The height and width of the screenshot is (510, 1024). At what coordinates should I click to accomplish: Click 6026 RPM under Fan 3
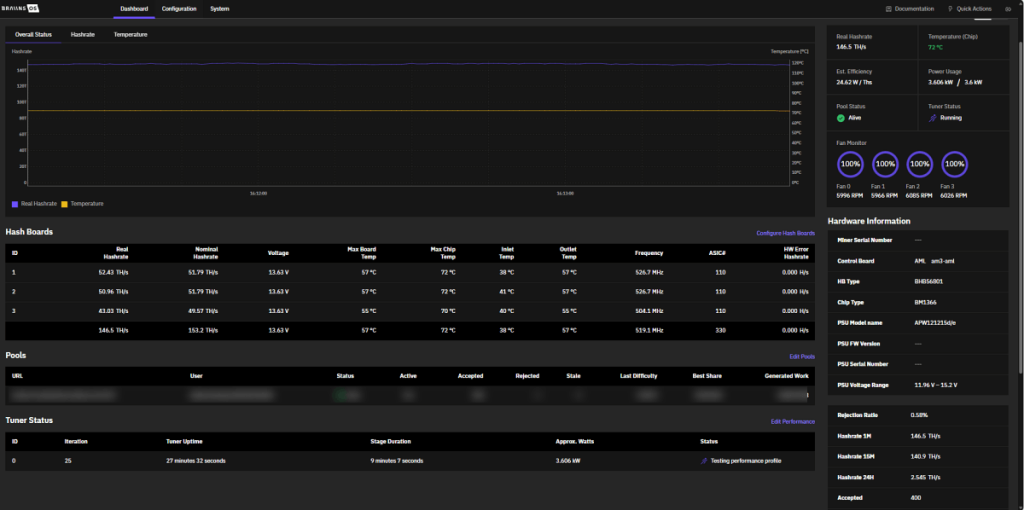[953, 195]
